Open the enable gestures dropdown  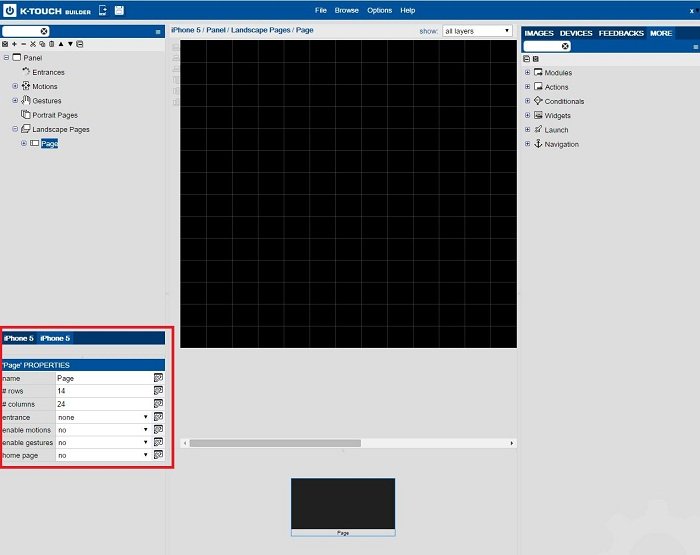pos(102,442)
